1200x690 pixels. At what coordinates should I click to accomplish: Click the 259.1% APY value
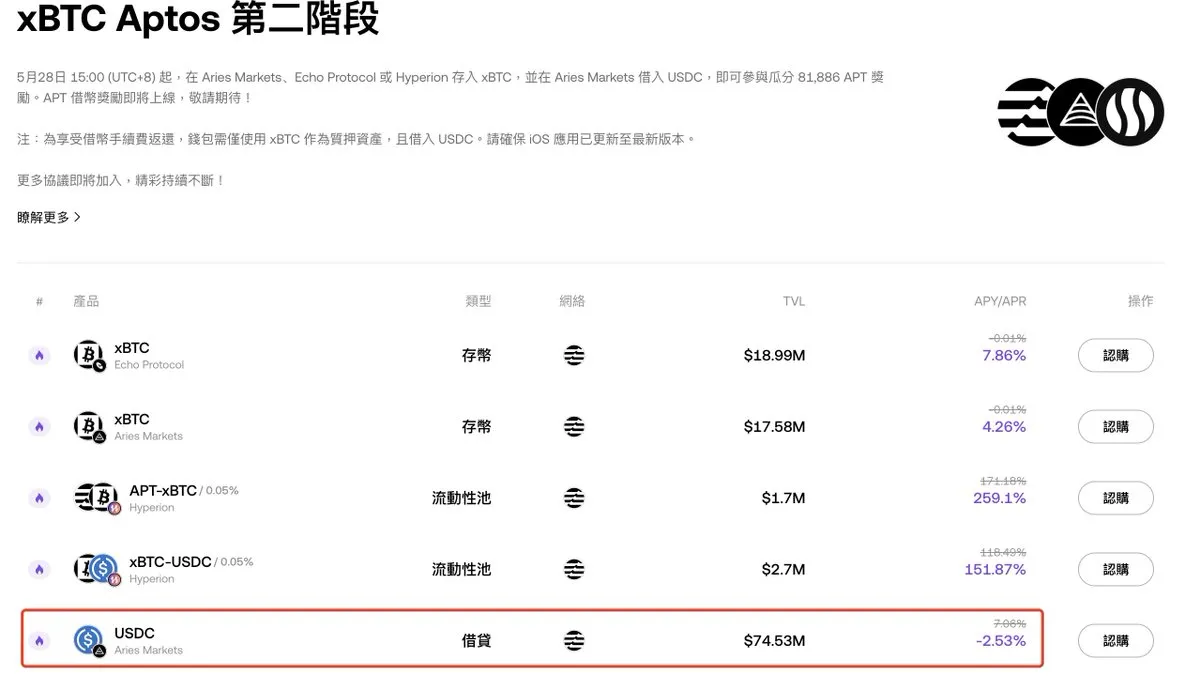click(999, 498)
